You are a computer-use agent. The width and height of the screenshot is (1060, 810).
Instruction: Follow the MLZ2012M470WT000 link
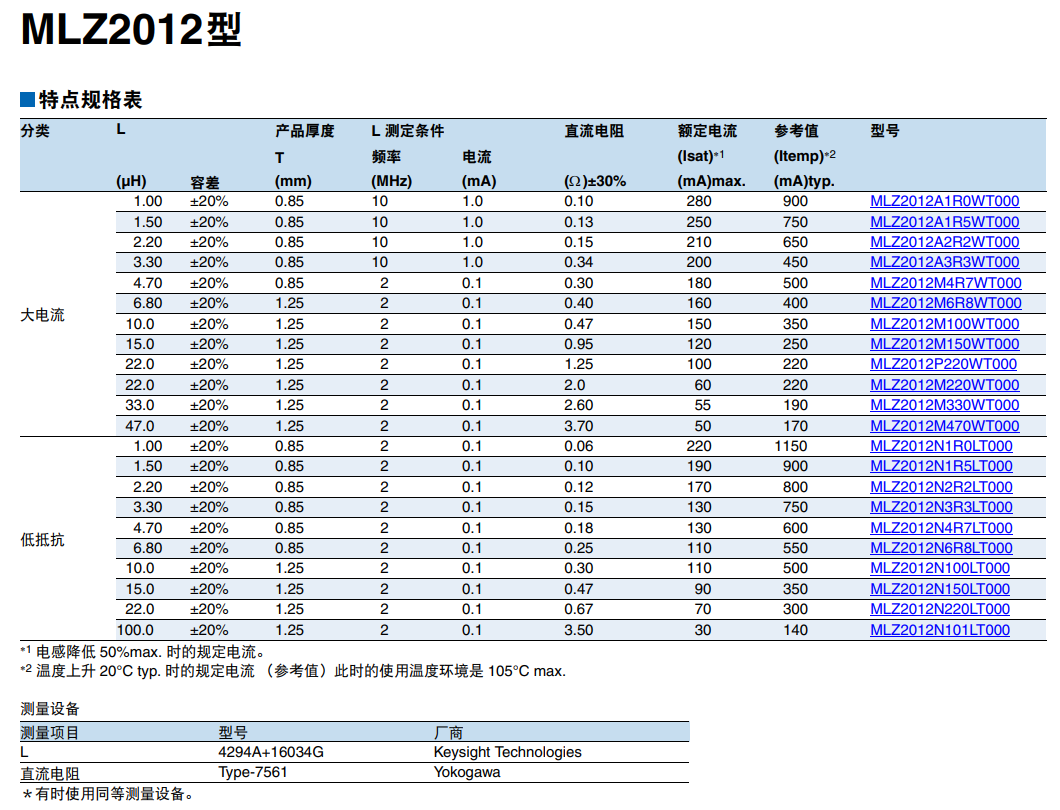point(944,426)
